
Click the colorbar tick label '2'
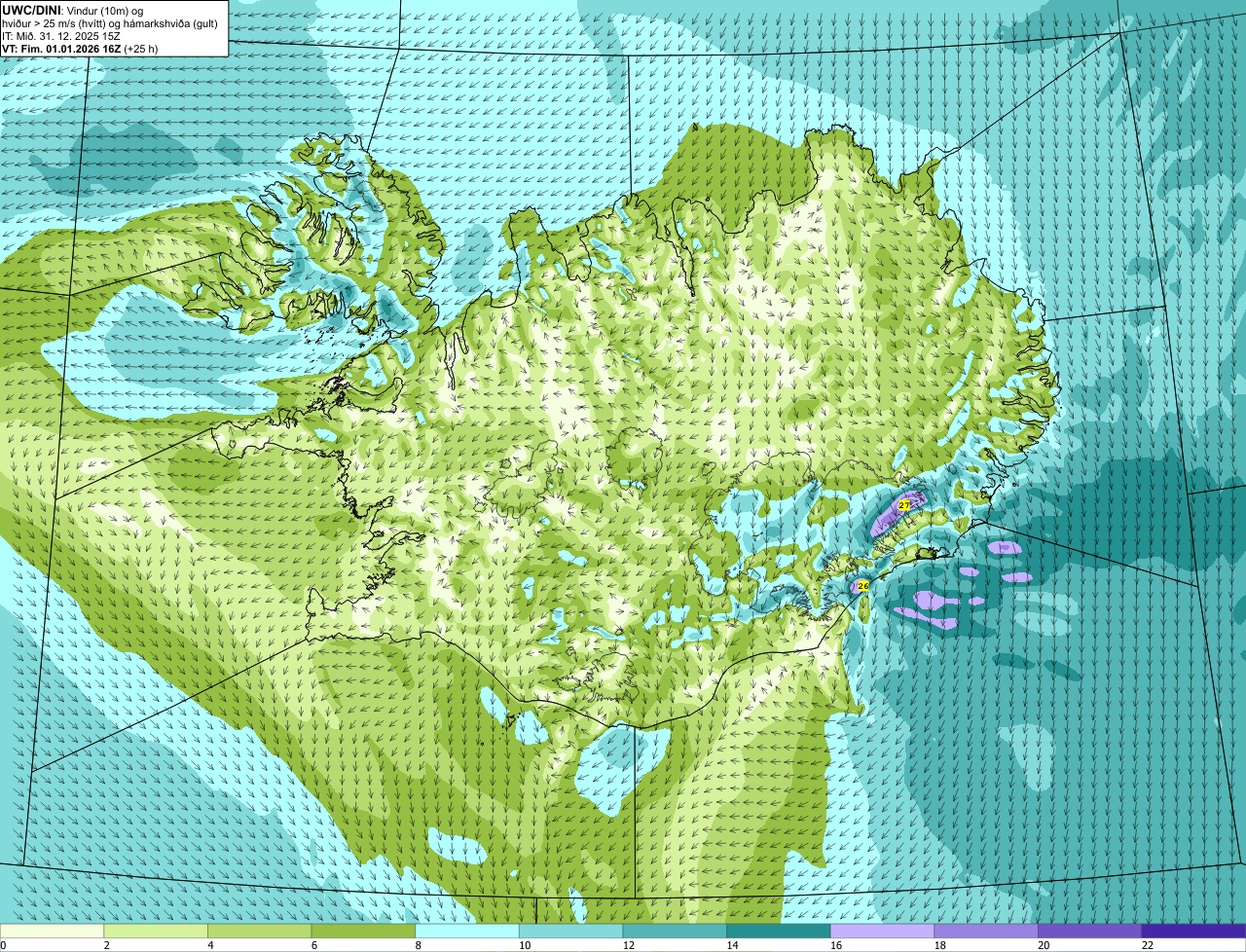[106, 945]
